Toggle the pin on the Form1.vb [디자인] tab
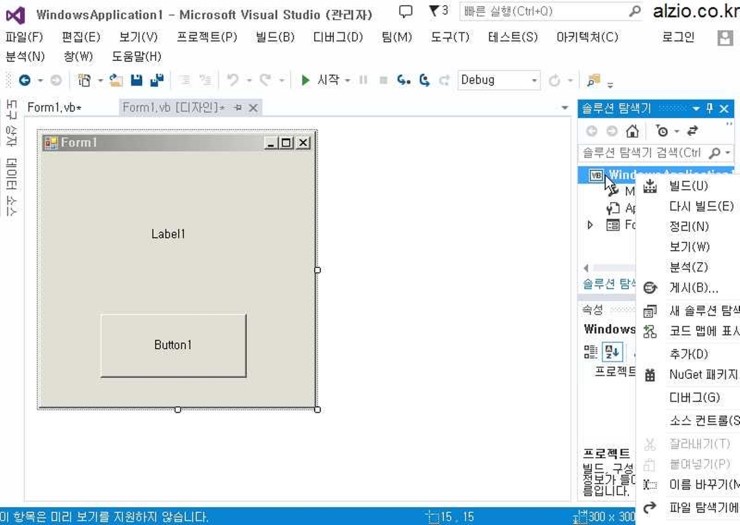This screenshot has height=525, width=740. [x=238, y=108]
